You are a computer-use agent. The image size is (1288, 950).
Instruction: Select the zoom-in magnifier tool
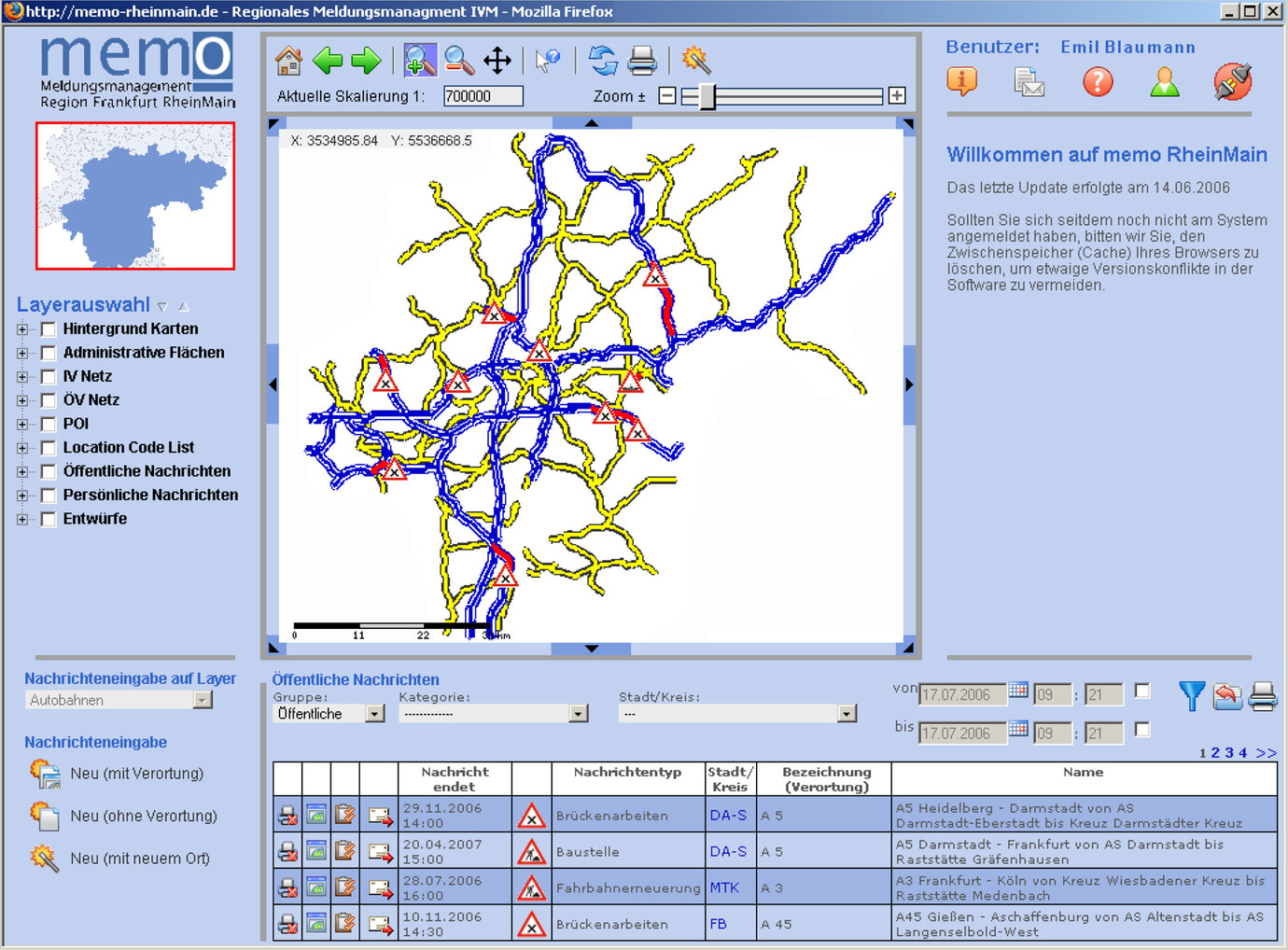[x=420, y=61]
